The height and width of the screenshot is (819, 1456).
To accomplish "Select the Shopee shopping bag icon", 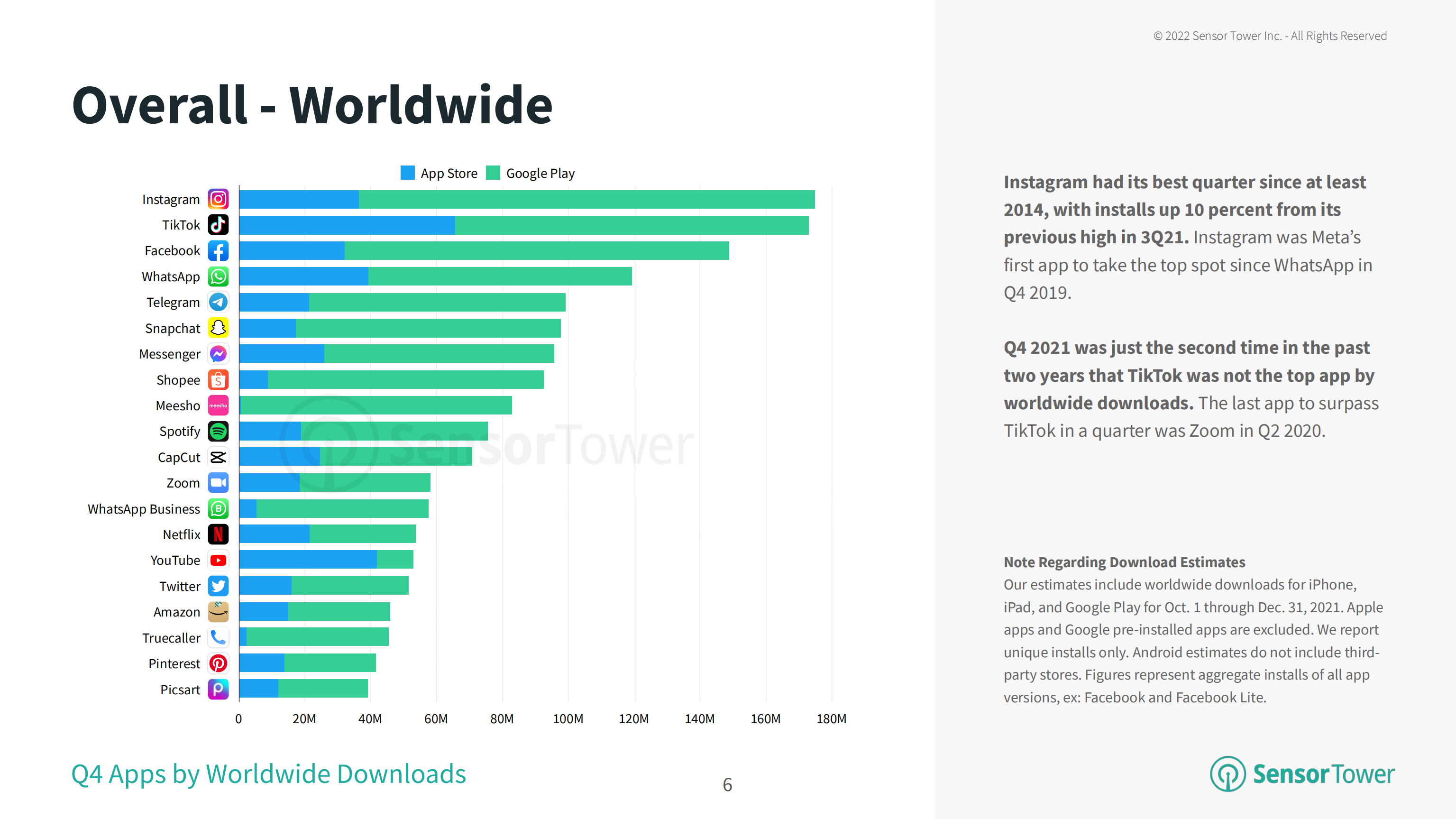I will click(x=218, y=380).
